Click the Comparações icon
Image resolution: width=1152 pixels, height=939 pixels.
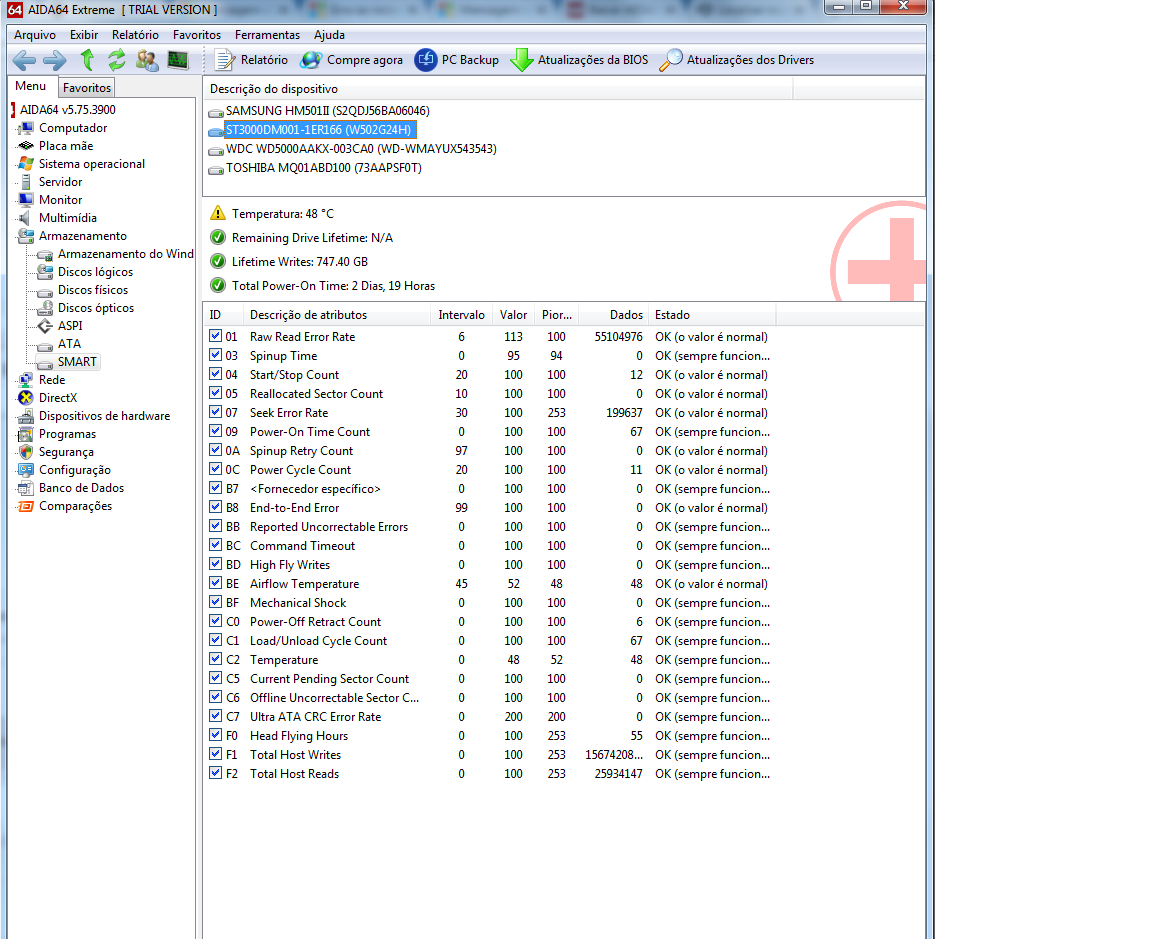26,506
